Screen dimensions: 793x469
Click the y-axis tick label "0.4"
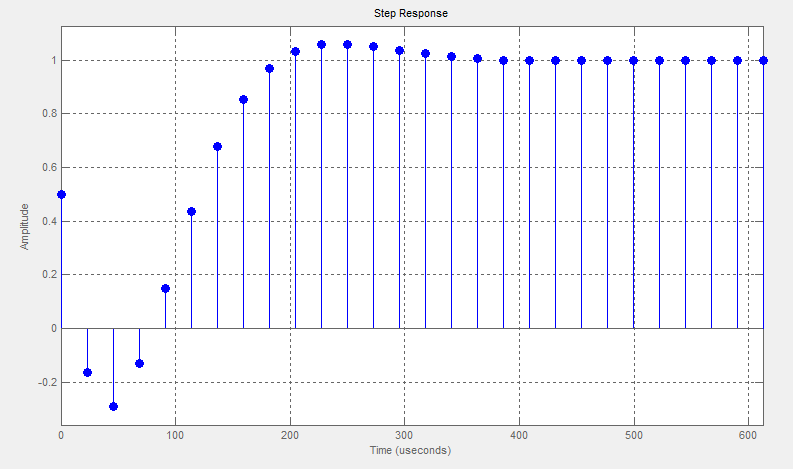[x=50, y=221]
